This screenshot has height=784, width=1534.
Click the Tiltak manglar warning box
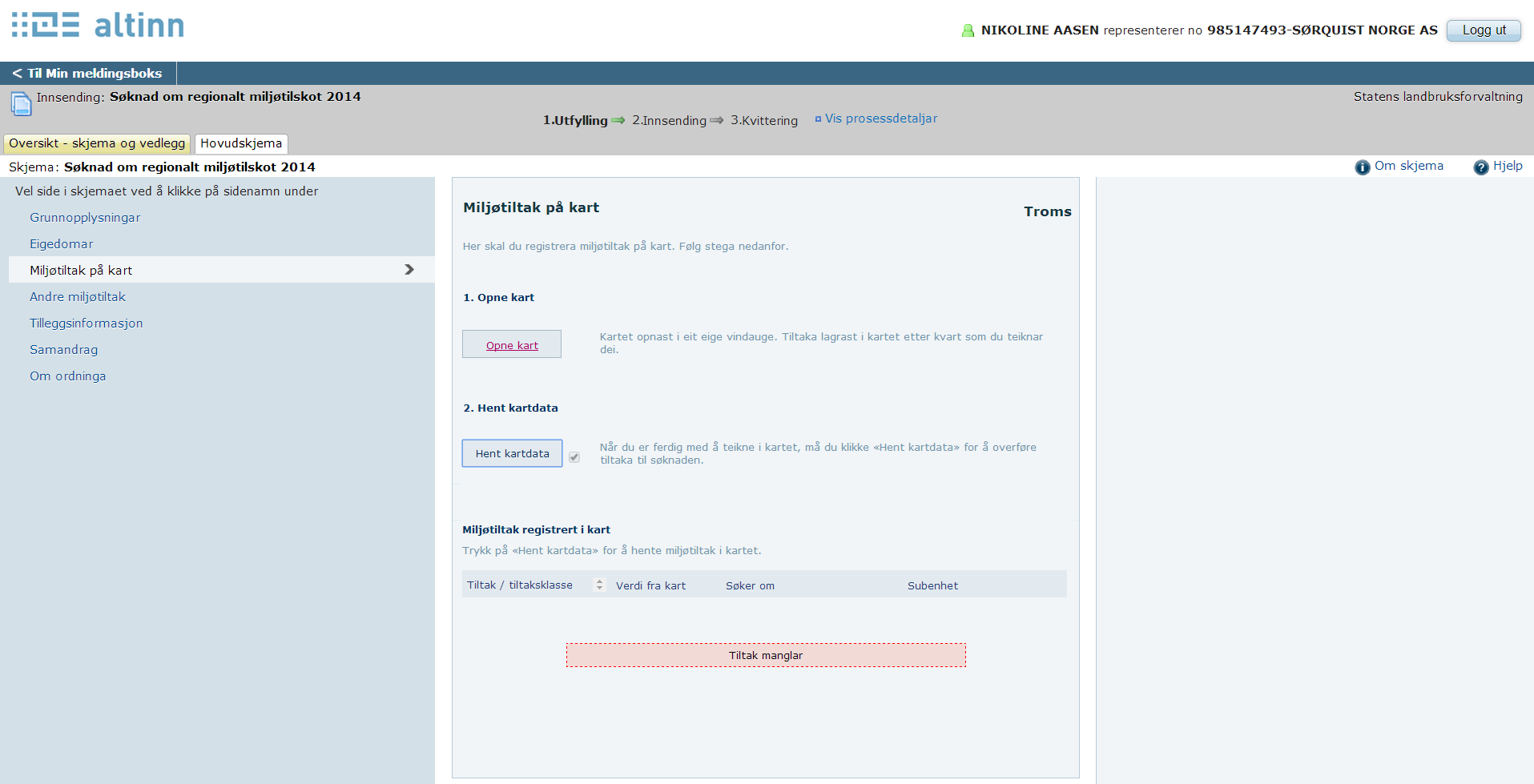click(x=766, y=655)
